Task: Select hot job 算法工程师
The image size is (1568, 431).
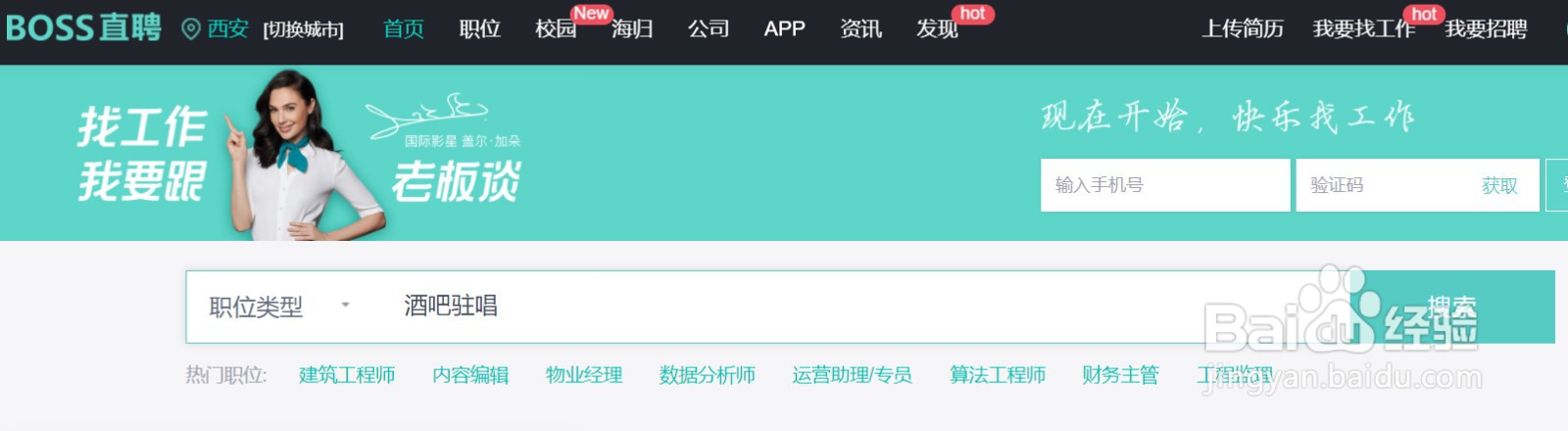Action: (x=998, y=375)
